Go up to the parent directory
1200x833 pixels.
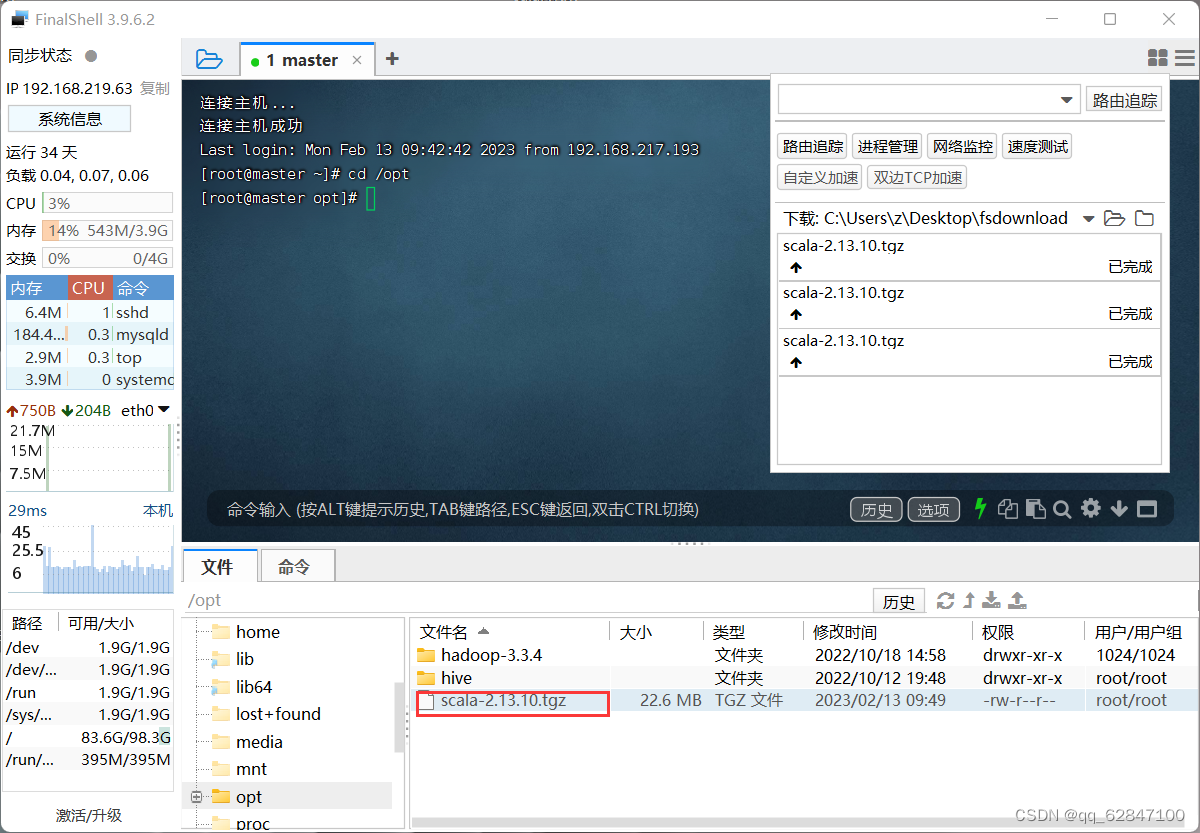pyautogui.click(x=968, y=600)
